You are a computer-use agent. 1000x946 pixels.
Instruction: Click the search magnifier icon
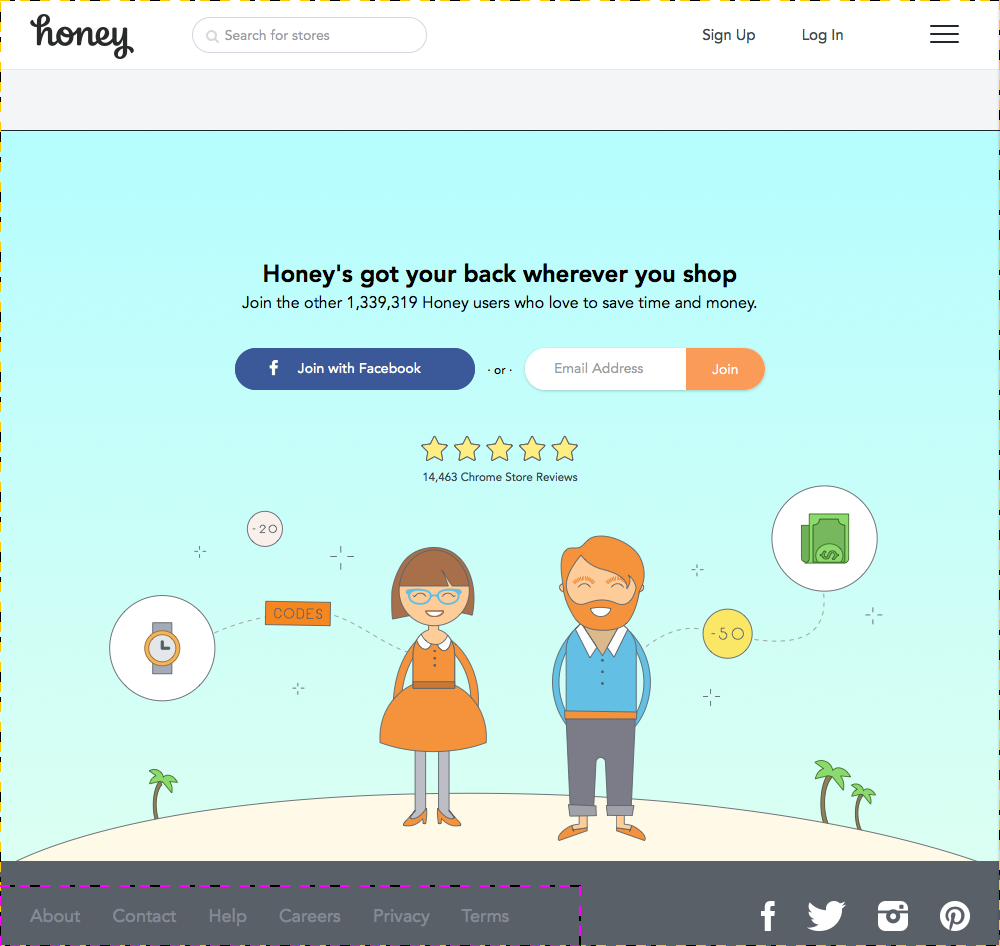212,36
